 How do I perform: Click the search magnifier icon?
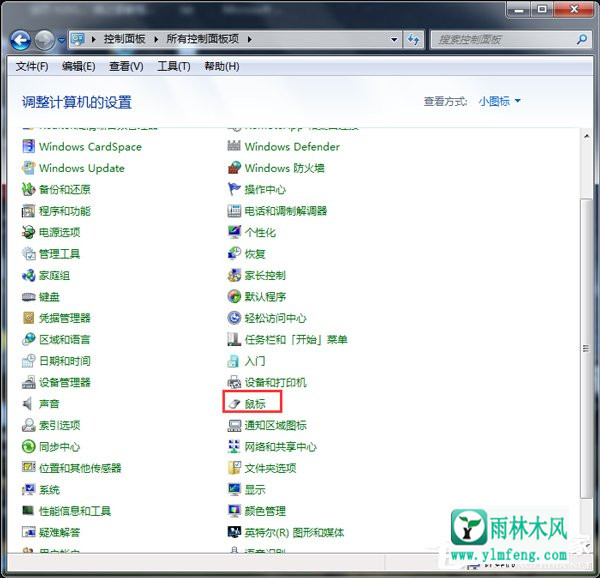coord(582,39)
